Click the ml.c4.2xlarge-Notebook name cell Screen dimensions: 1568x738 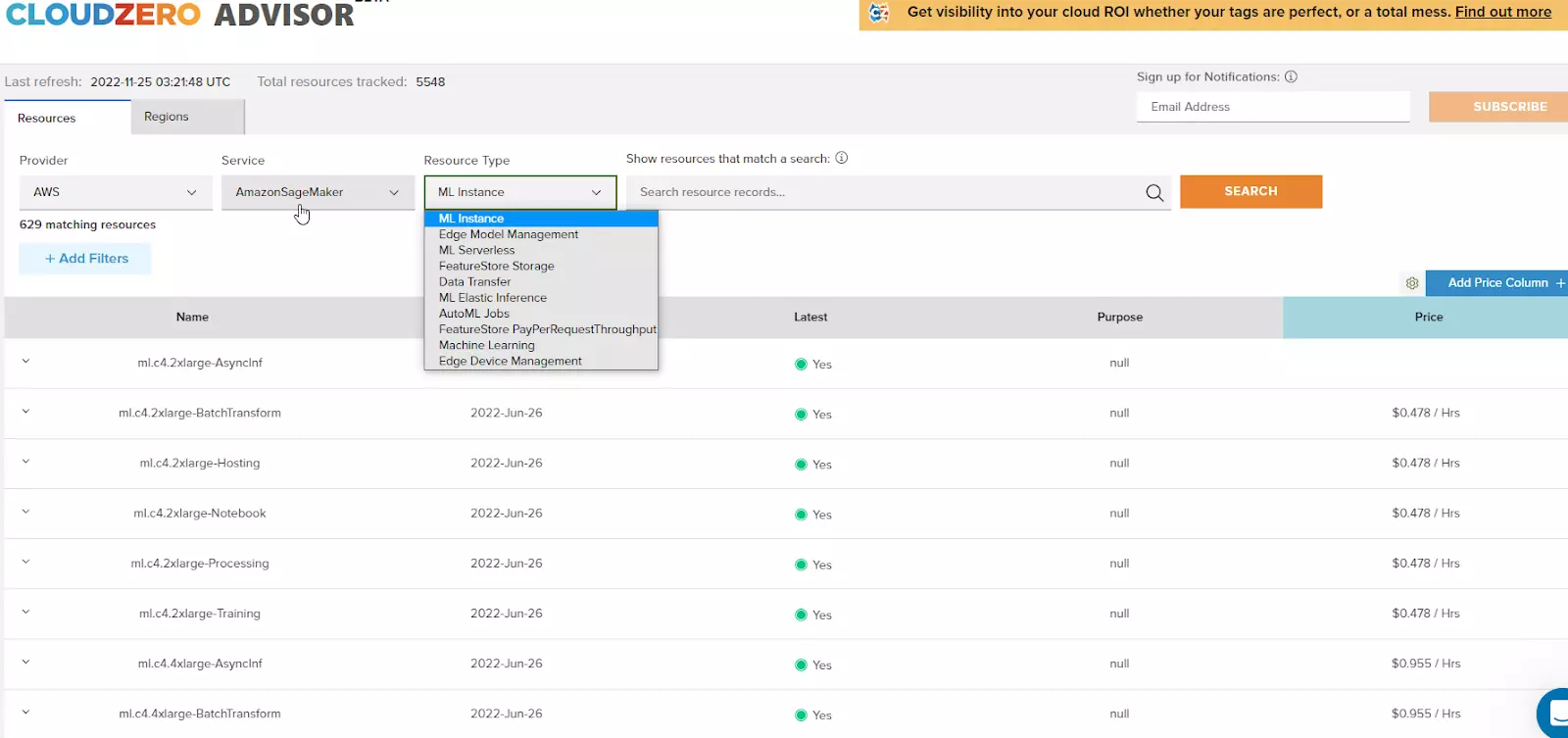(x=200, y=513)
